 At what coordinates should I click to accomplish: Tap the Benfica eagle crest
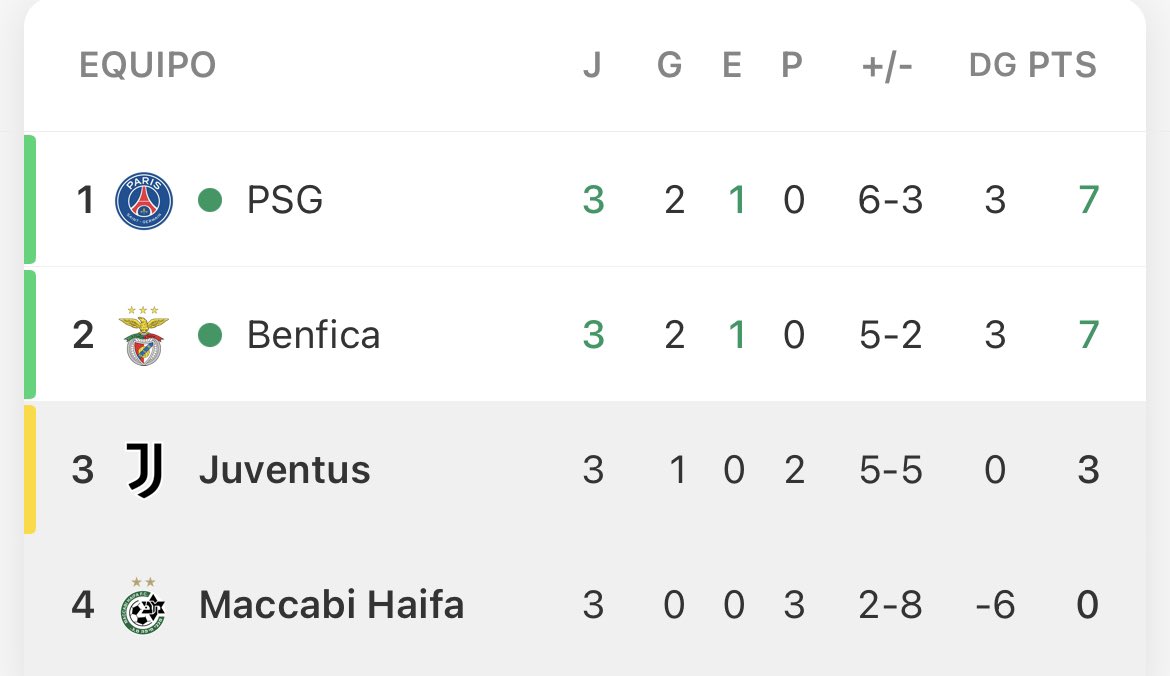143,335
